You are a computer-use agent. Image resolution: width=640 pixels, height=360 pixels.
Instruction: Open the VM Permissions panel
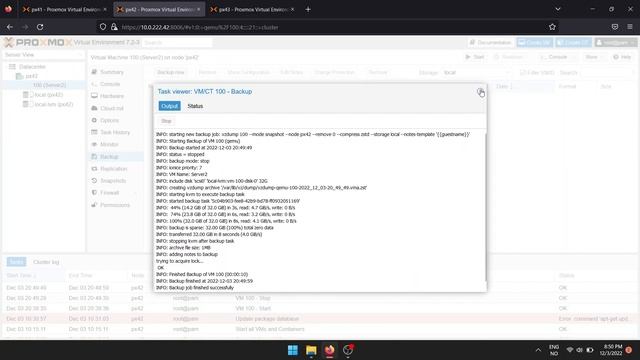115,205
